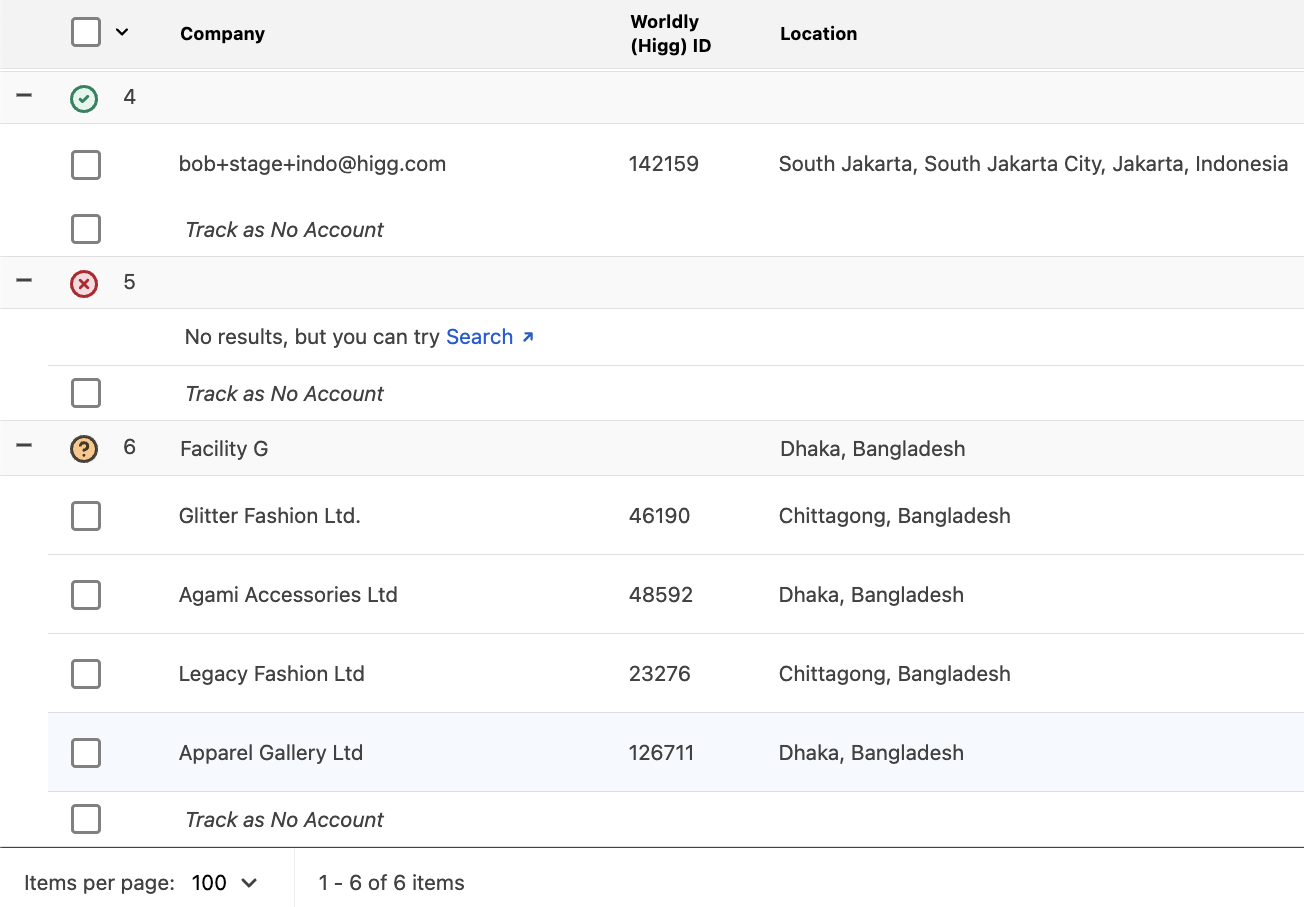The width and height of the screenshot is (1304, 907).
Task: Click Track as No Account under Facility G
Action: click(283, 819)
